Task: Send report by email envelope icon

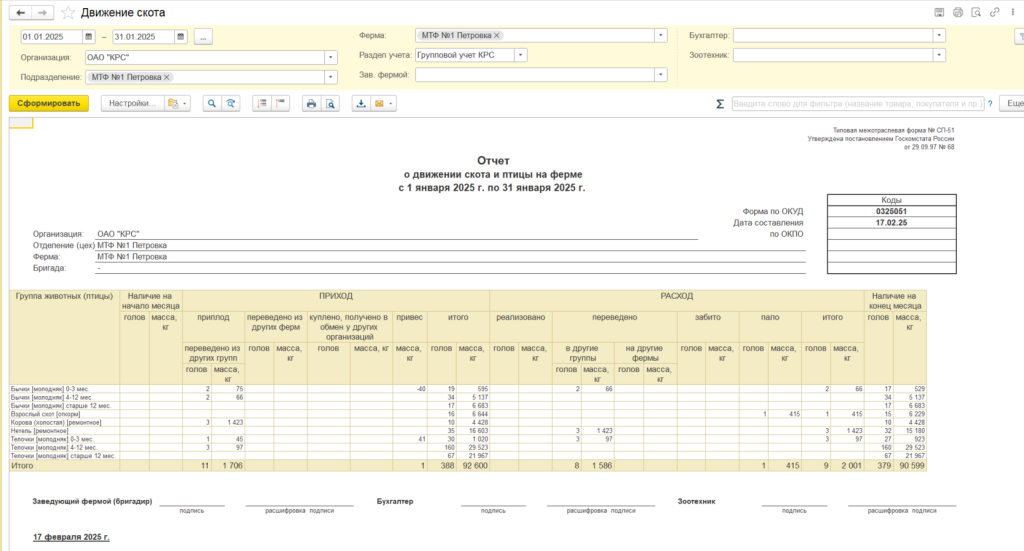Action: tap(379, 103)
